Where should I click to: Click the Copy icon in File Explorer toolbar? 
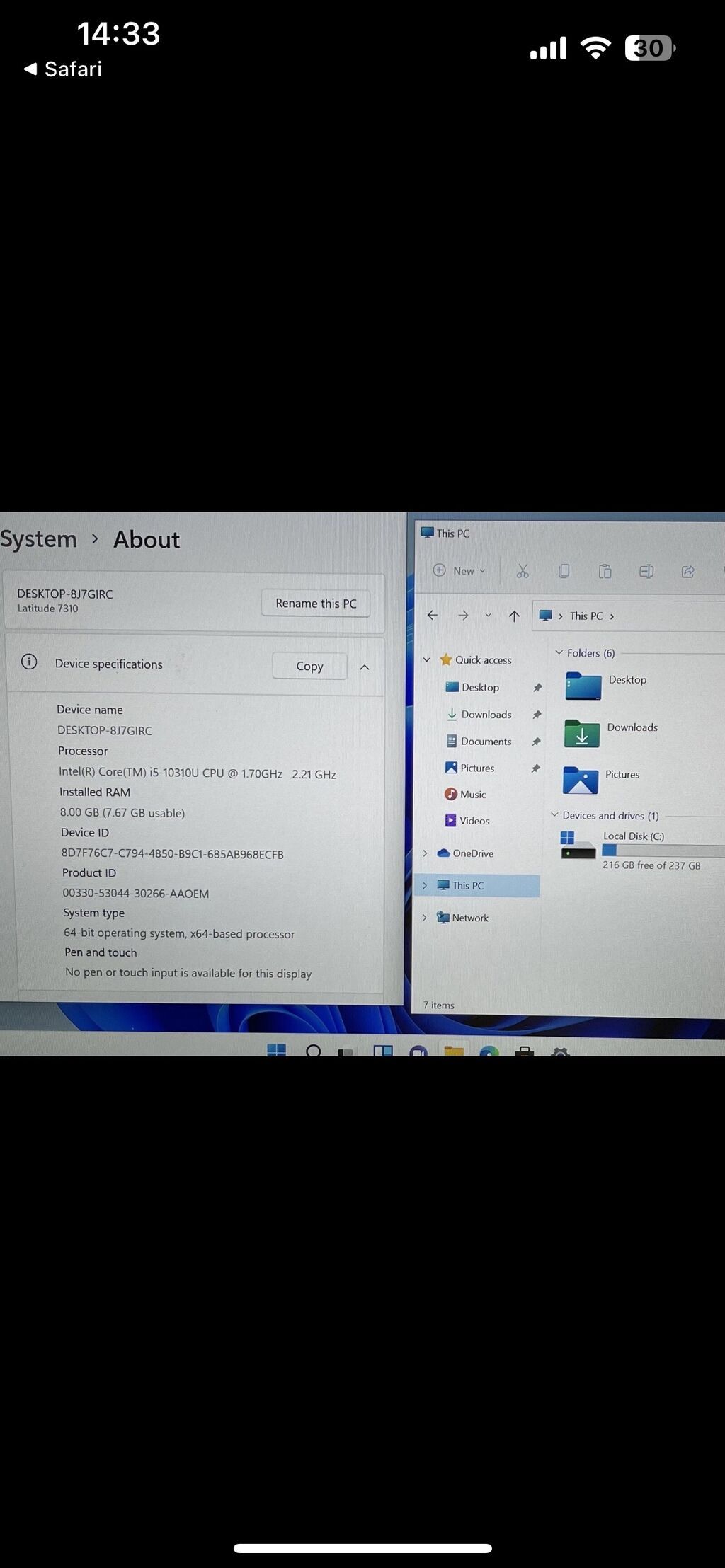click(x=564, y=571)
